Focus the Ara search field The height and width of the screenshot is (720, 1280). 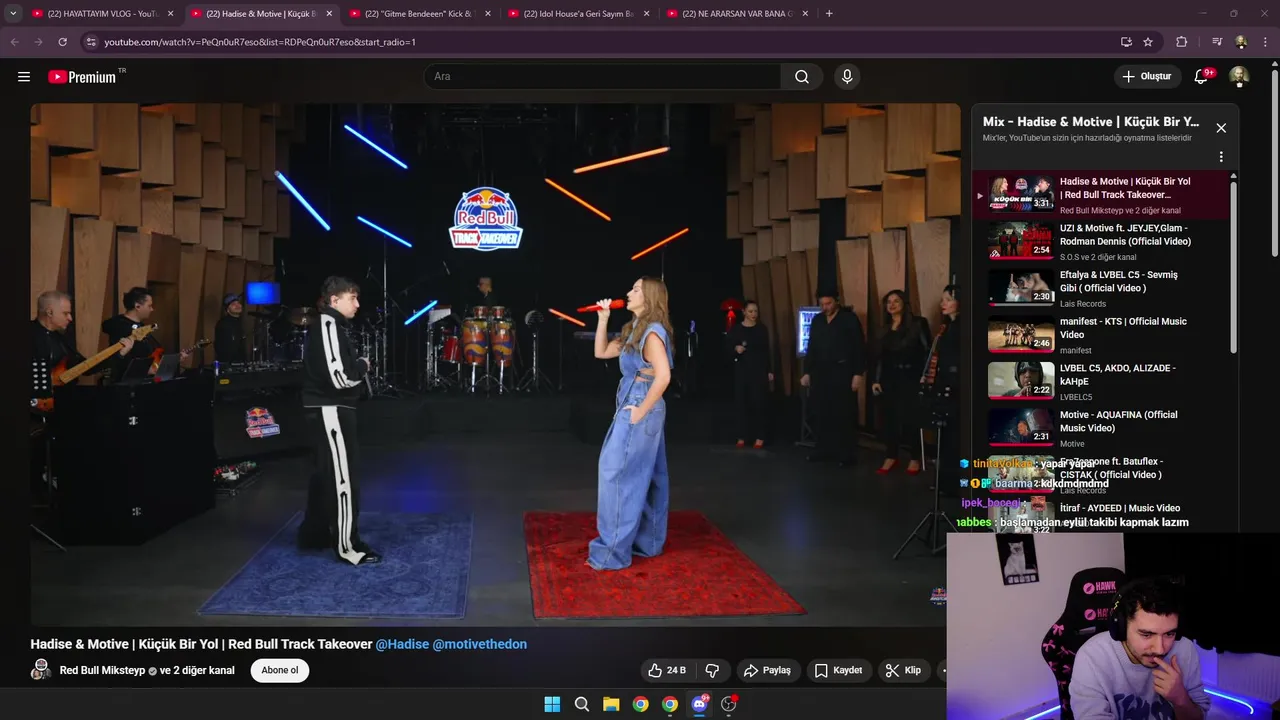(602, 77)
